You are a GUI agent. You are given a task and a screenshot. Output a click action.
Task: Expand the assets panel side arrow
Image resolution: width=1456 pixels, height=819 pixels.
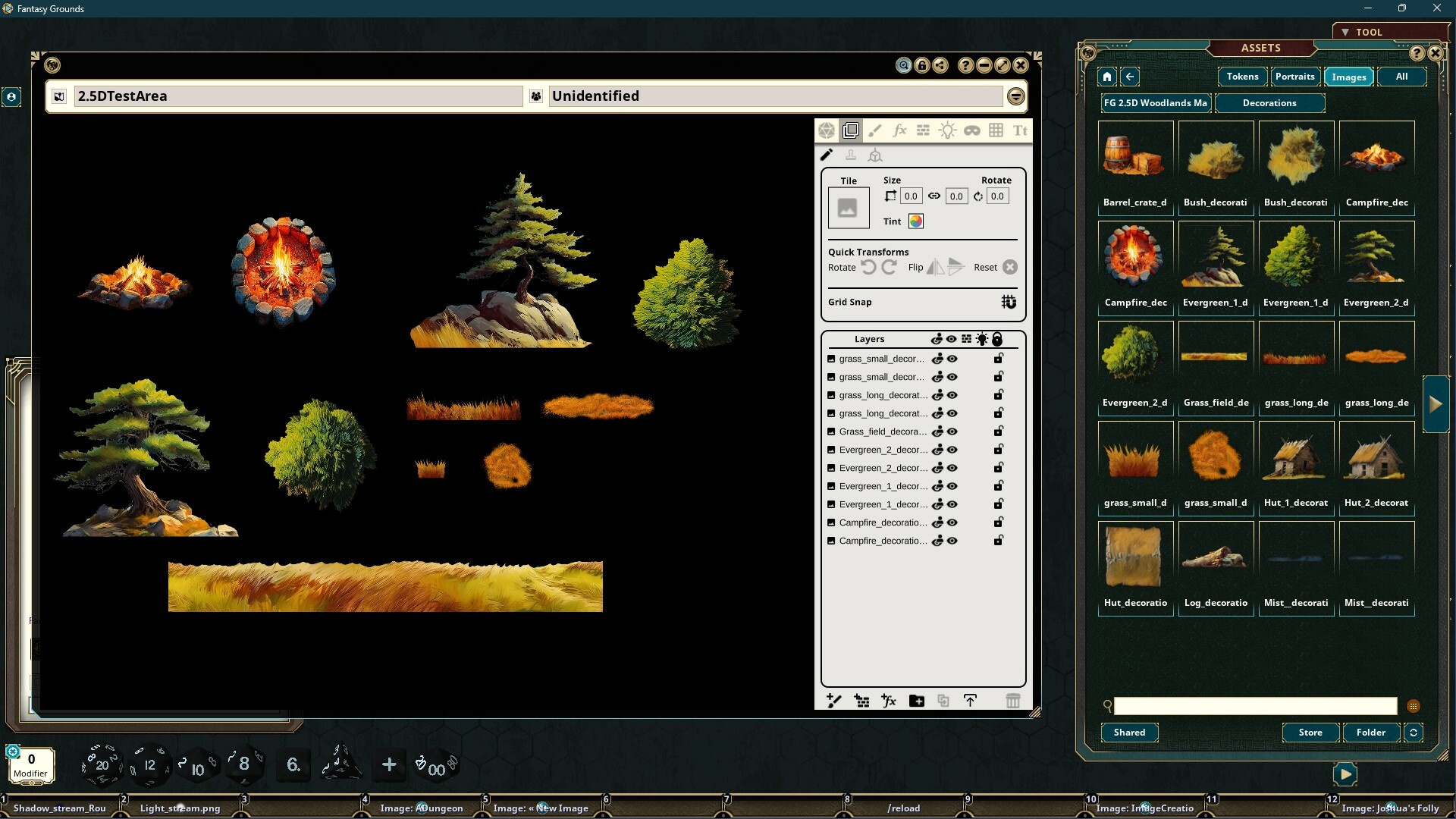[1435, 403]
